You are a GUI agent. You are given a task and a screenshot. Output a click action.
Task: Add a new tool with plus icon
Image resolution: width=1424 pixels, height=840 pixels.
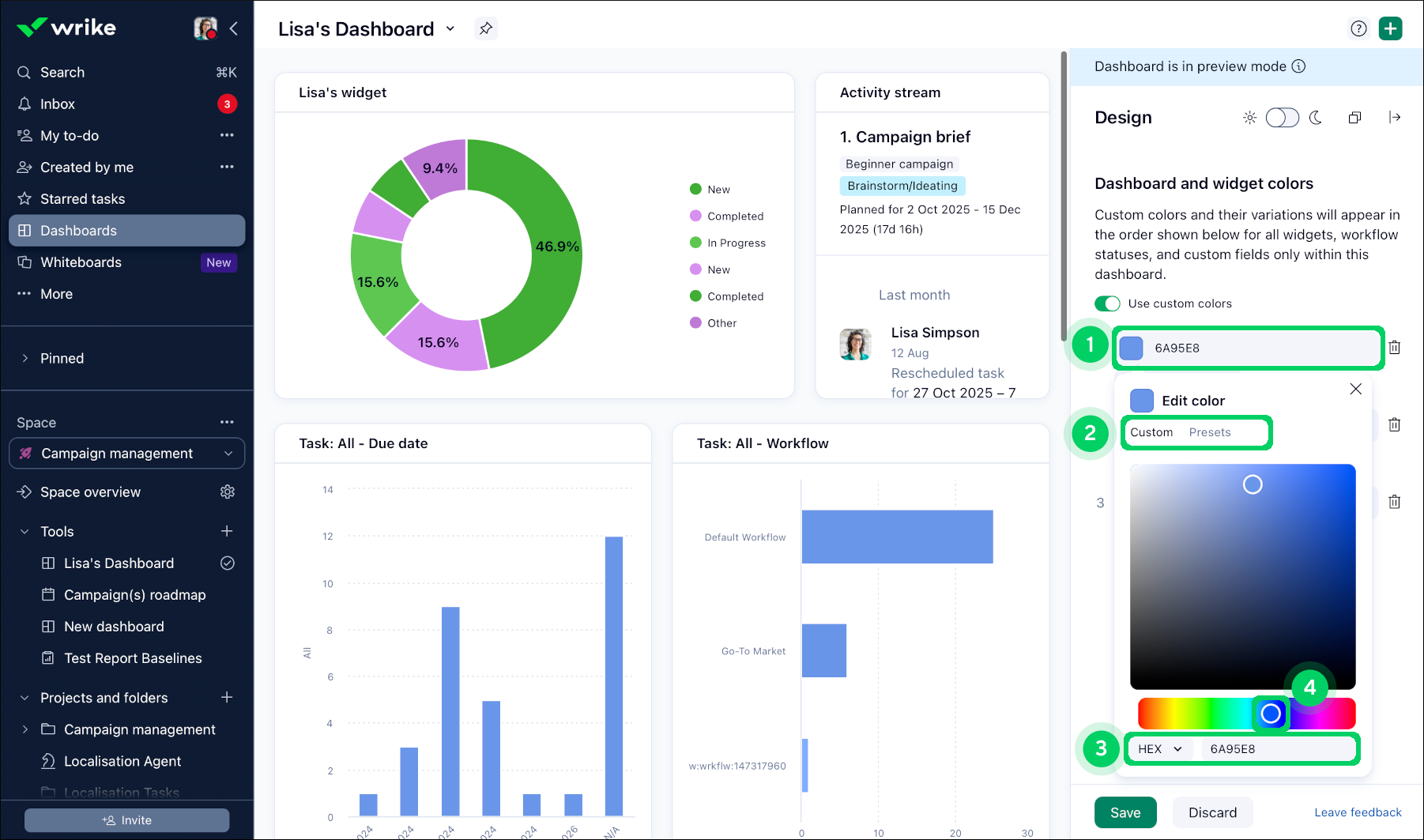pyautogui.click(x=227, y=531)
